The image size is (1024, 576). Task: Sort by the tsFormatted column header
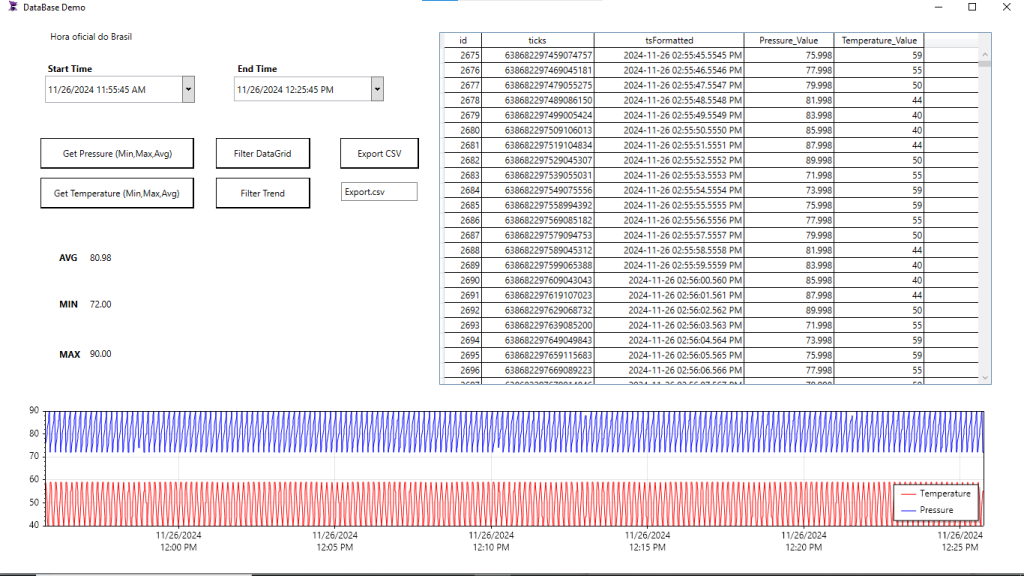[x=669, y=40]
